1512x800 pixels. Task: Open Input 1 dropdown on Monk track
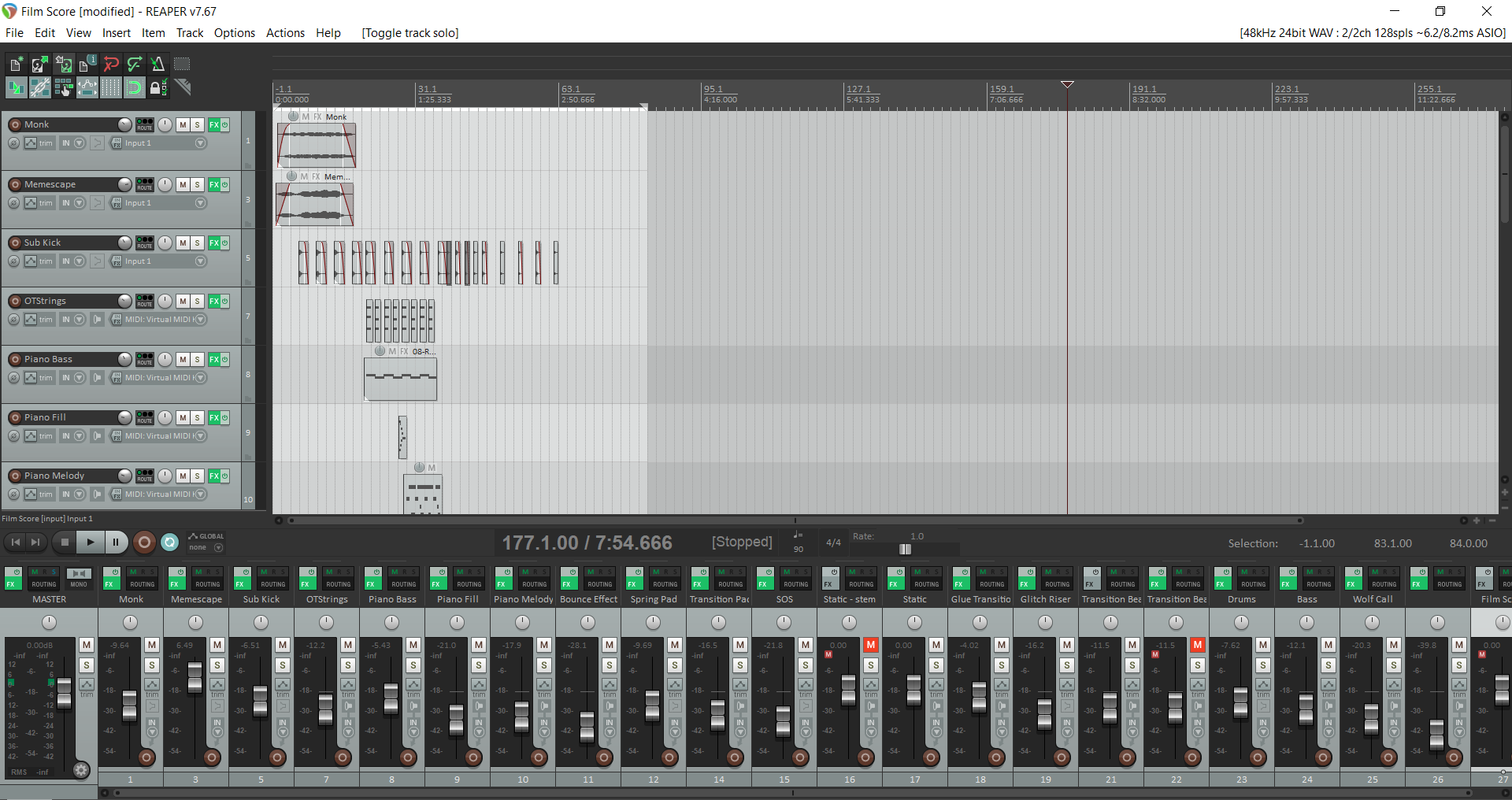pos(200,143)
